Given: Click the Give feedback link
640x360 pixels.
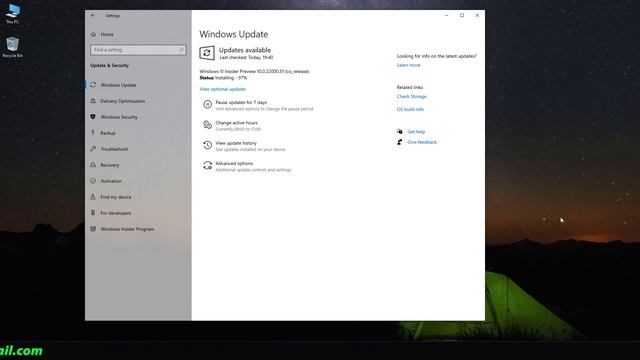Looking at the screenshot, I should 422,142.
